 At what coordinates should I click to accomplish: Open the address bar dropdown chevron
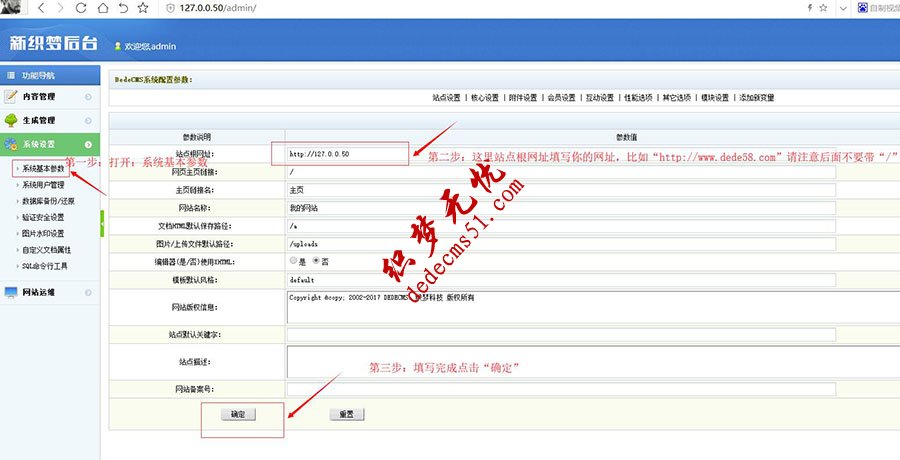pyautogui.click(x=843, y=9)
